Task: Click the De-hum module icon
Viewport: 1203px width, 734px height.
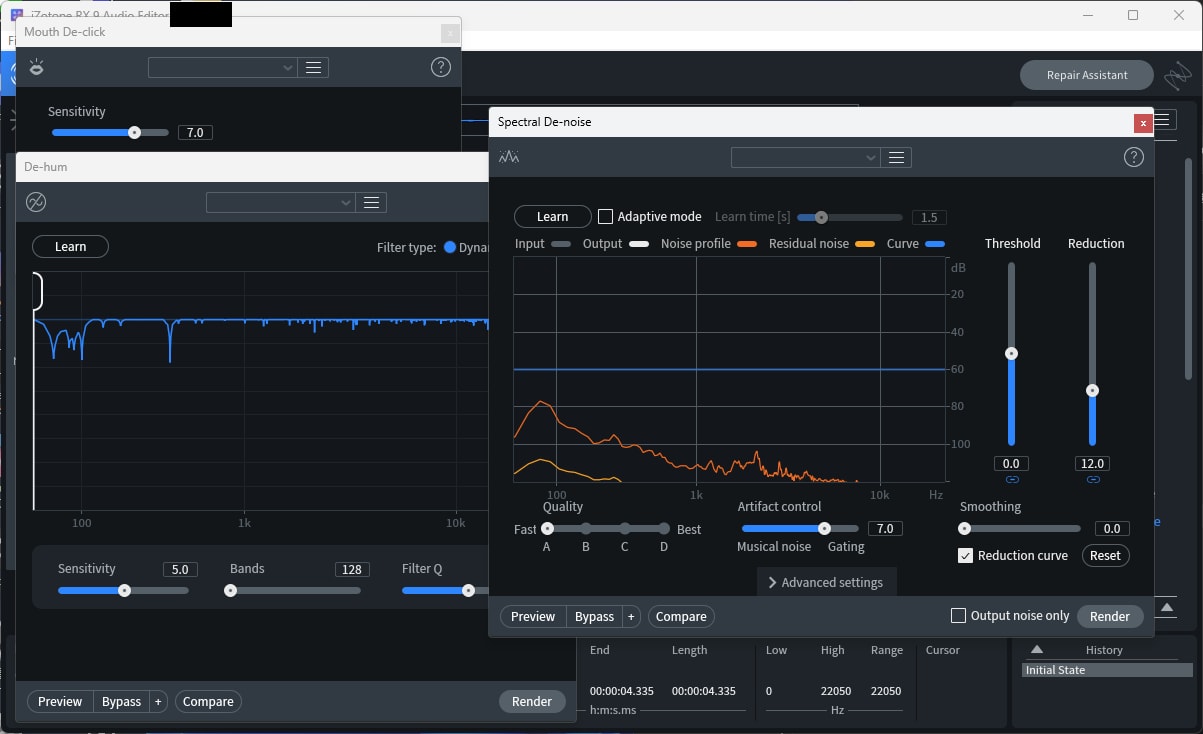Action: pos(36,202)
